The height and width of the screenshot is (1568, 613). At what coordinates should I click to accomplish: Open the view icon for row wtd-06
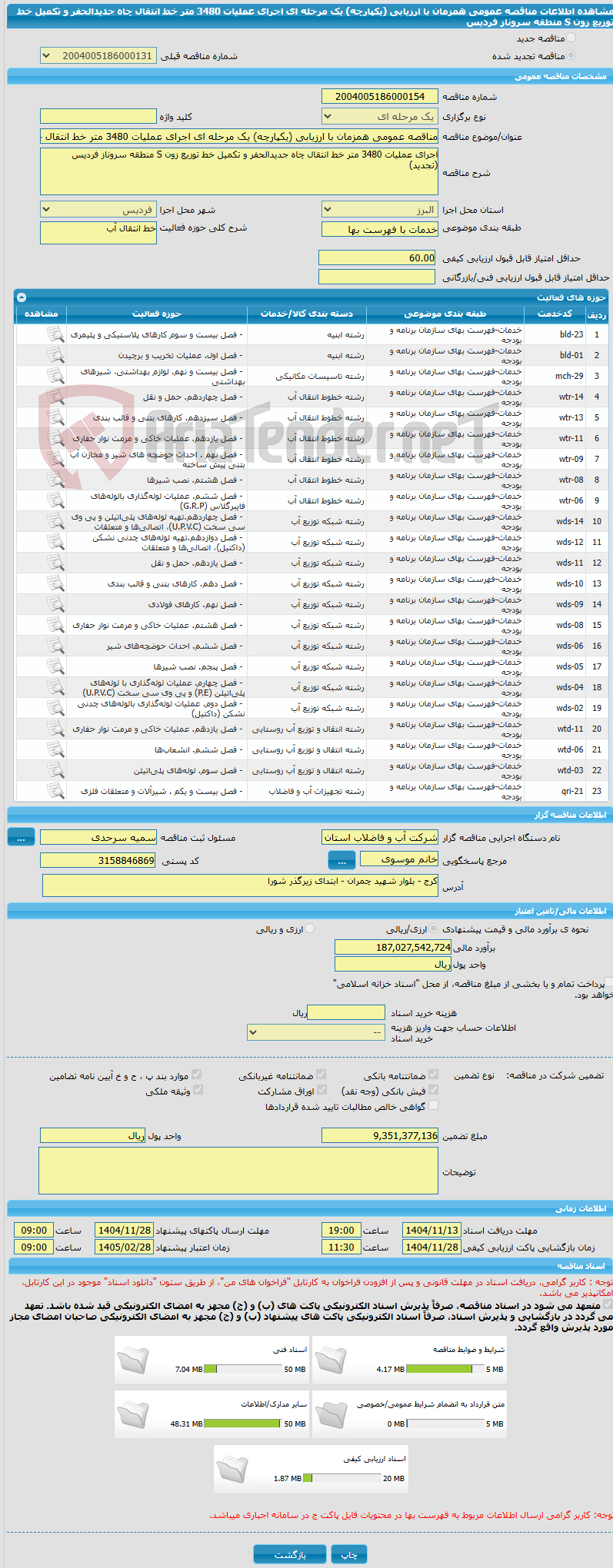[55, 749]
